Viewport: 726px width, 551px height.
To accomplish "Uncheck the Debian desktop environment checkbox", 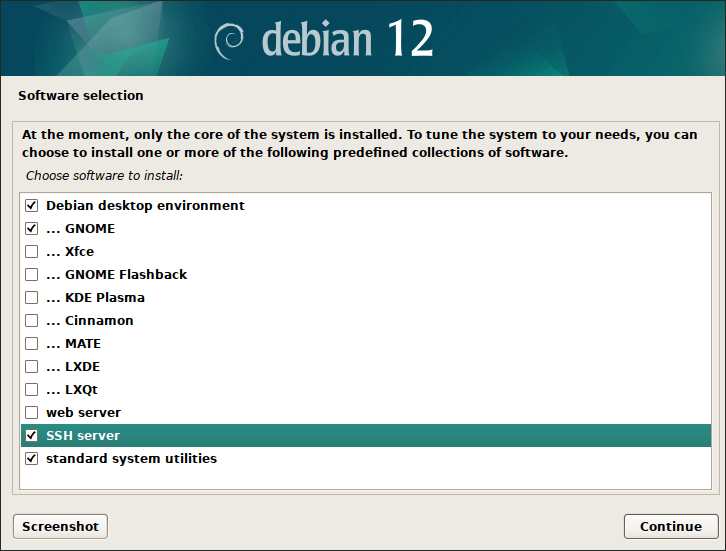I will pos(31,205).
